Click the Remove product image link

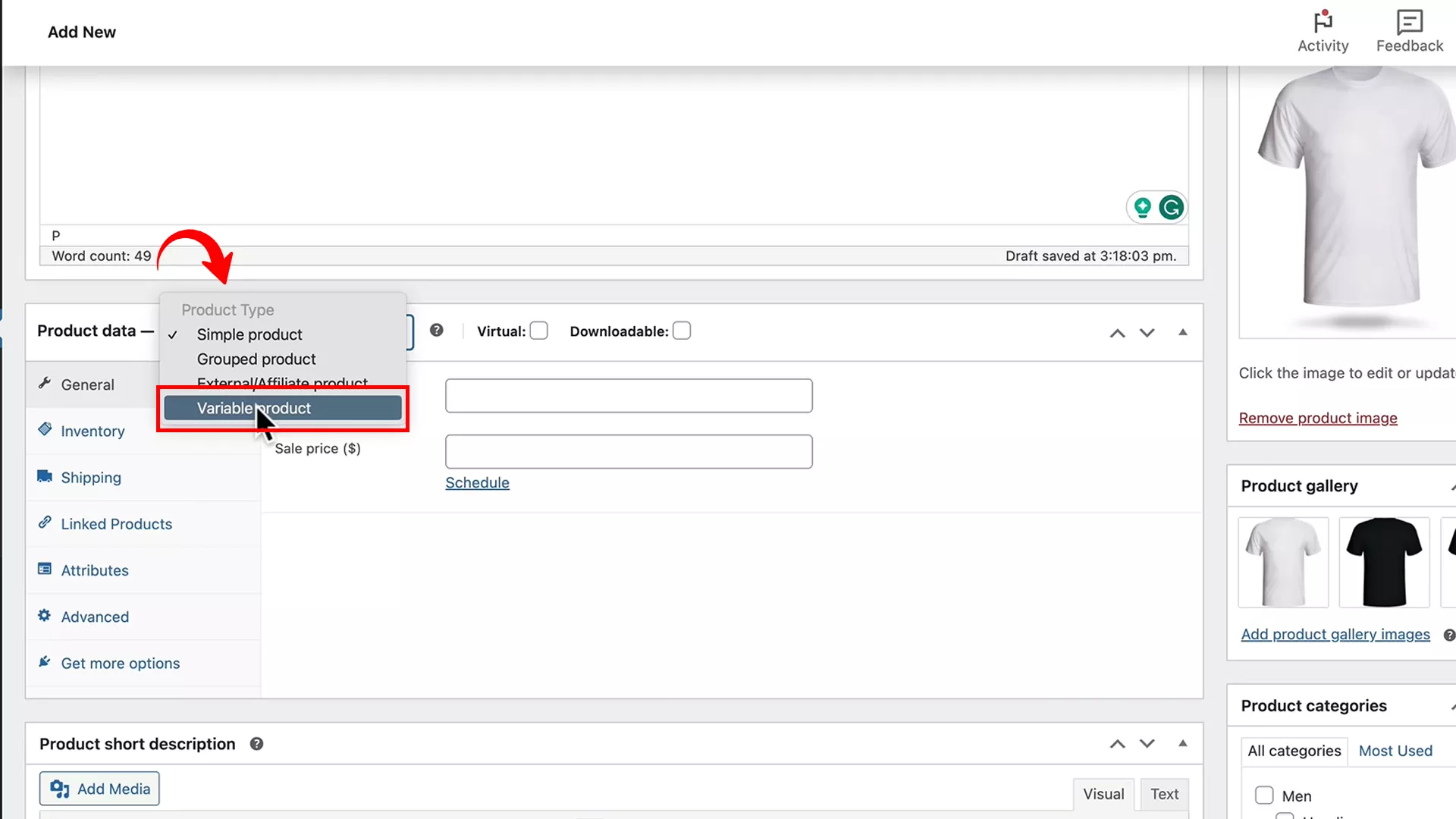[x=1318, y=418]
